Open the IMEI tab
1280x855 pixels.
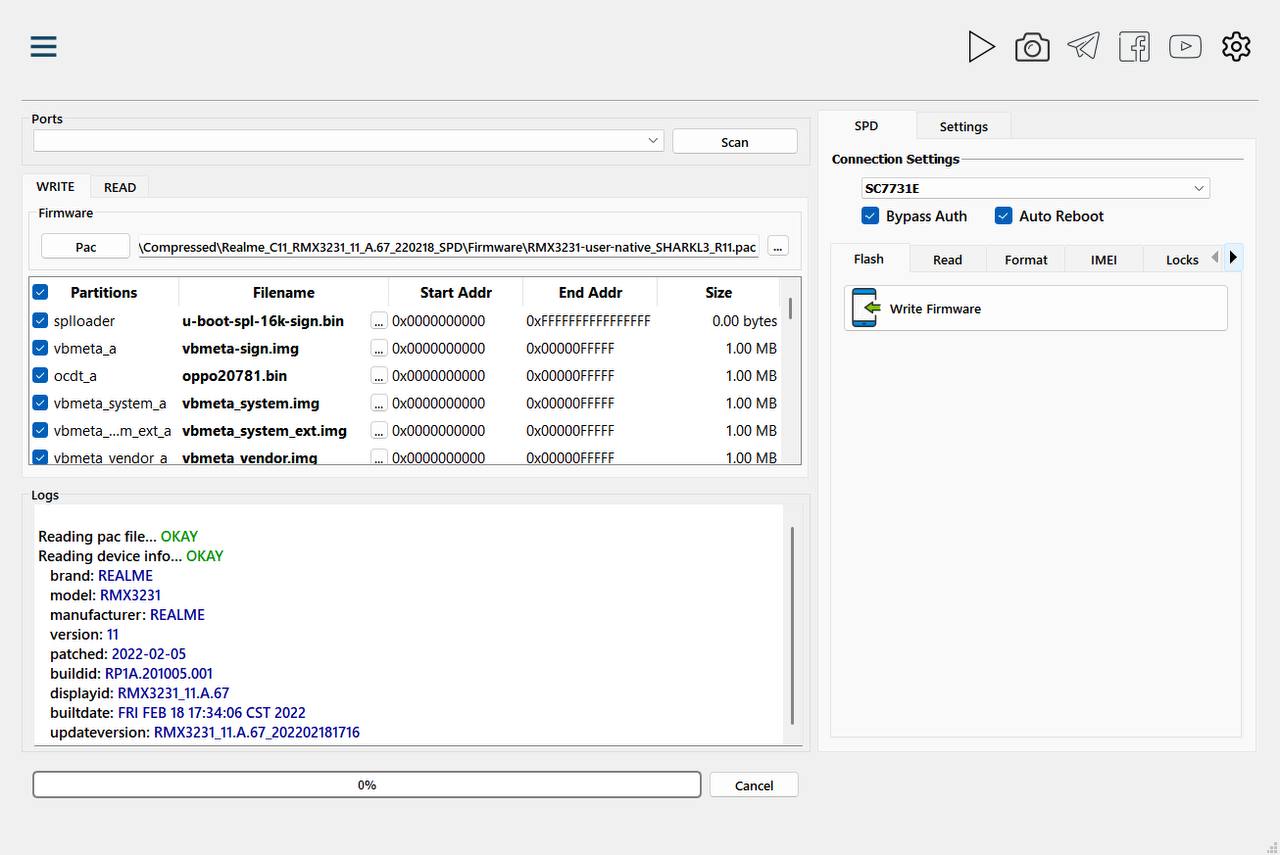pos(1103,259)
